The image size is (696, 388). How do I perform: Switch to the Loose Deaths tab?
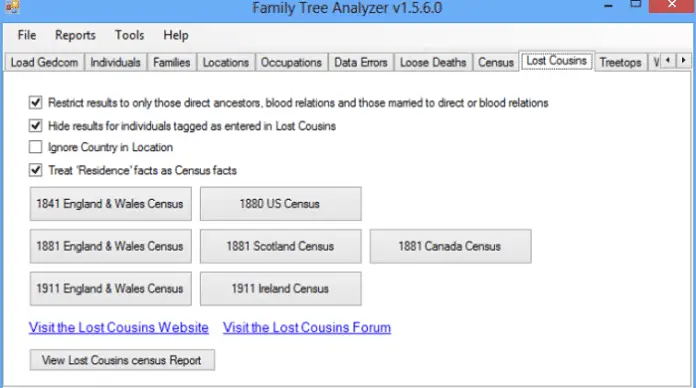433,63
